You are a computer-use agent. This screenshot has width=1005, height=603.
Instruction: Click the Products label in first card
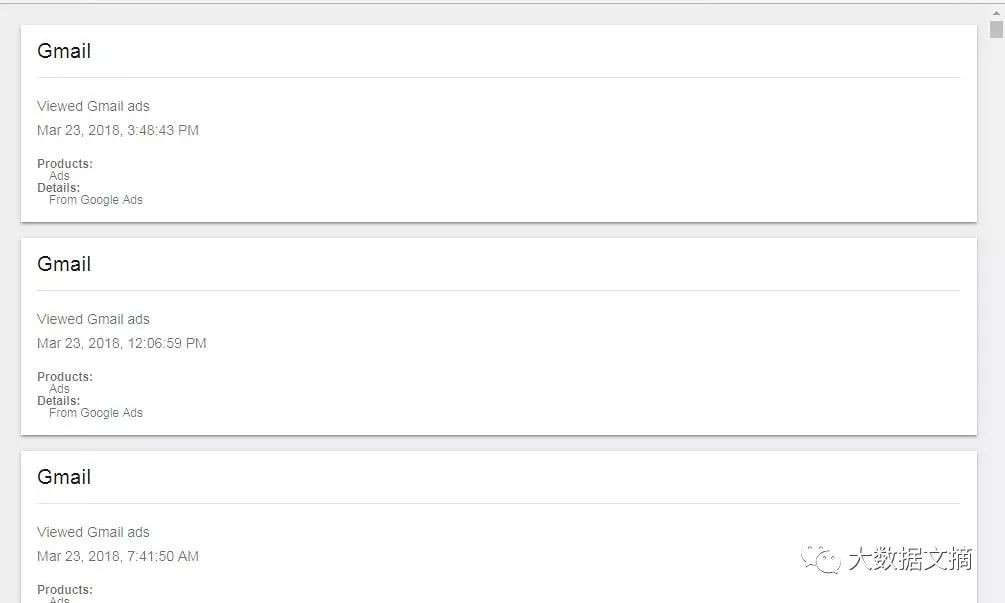[x=65, y=163]
